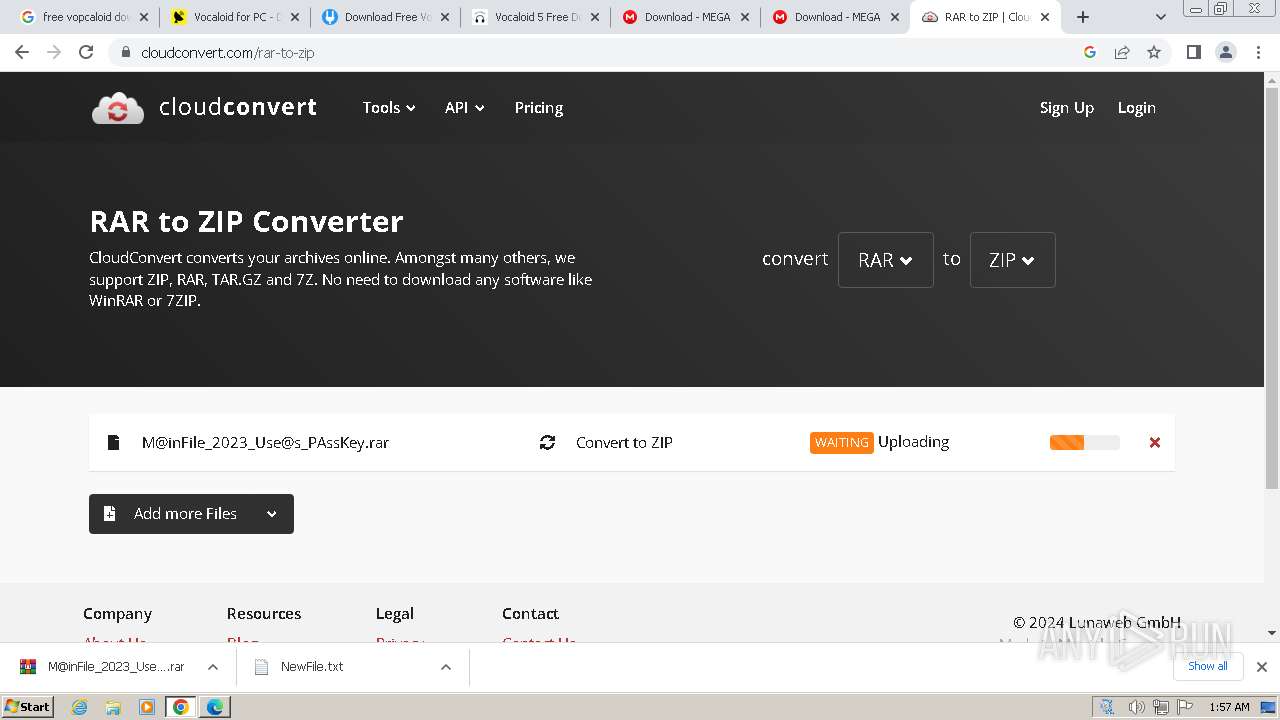Click the taskbar clock showing 1:57 AM
The height and width of the screenshot is (720, 1280).
point(1229,707)
